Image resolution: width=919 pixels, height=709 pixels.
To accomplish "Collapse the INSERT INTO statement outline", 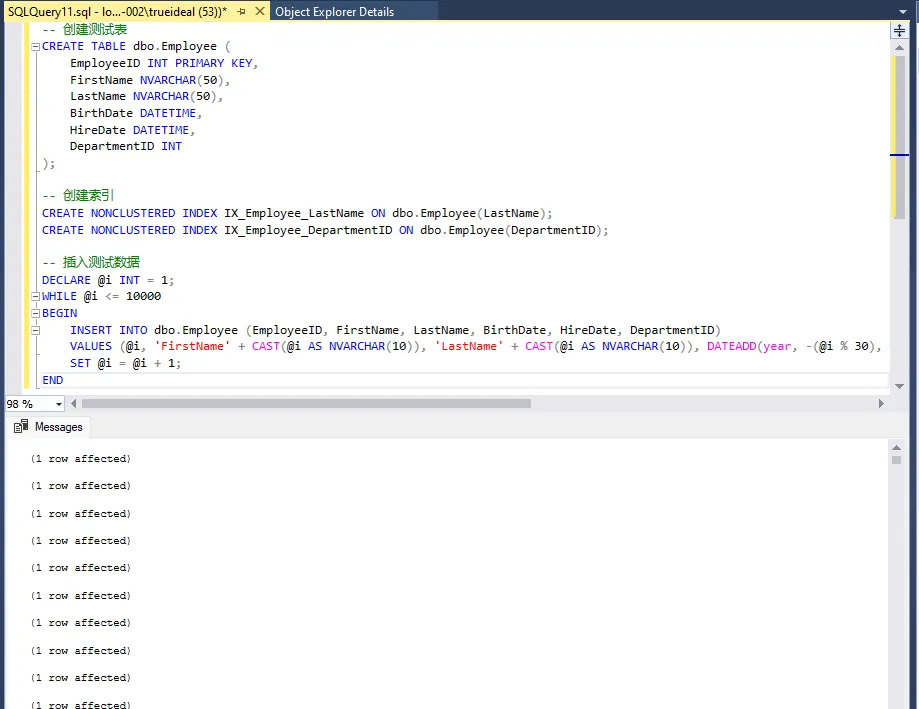I will click(36, 331).
